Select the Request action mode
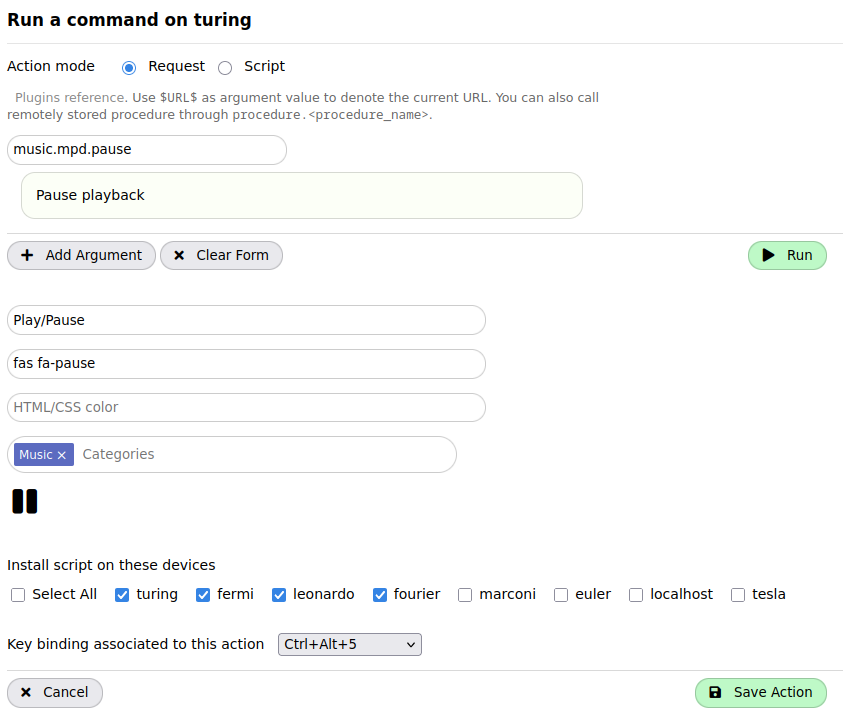851x722 pixels. 129,67
